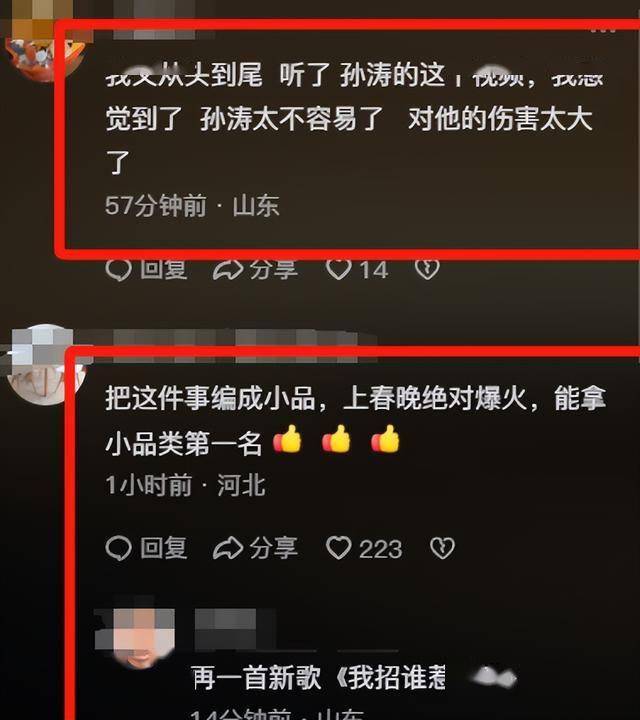
Task: Open the three-dot more menu at top right
Action: (x=603, y=28)
